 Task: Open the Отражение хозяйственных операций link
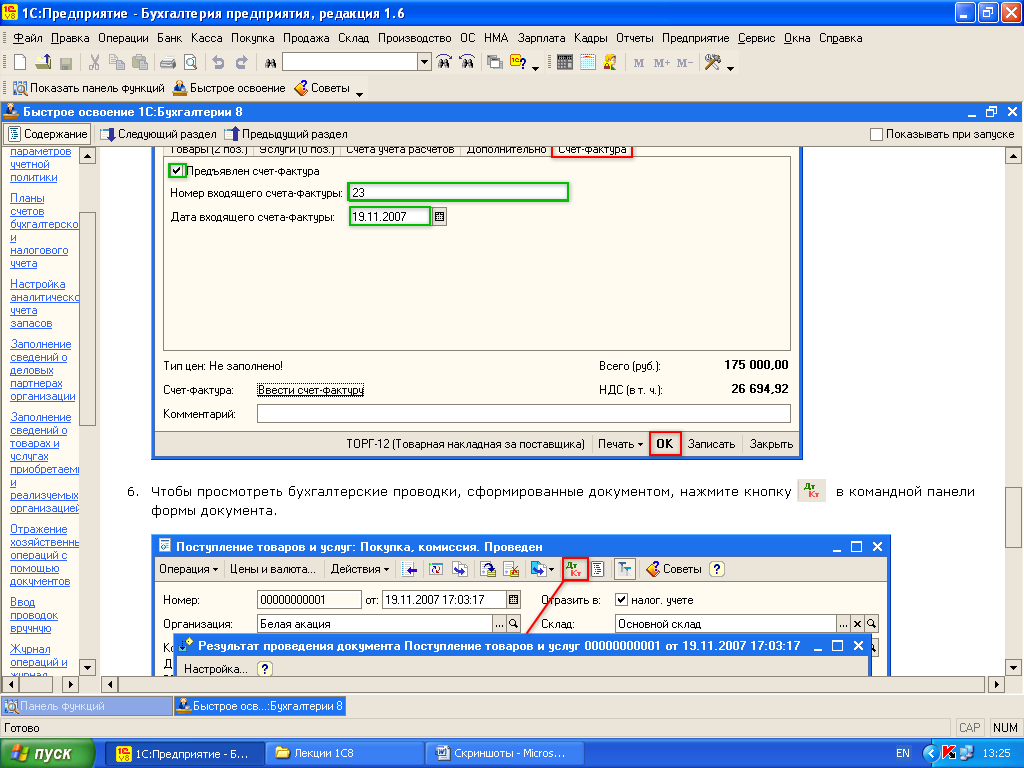click(x=44, y=555)
